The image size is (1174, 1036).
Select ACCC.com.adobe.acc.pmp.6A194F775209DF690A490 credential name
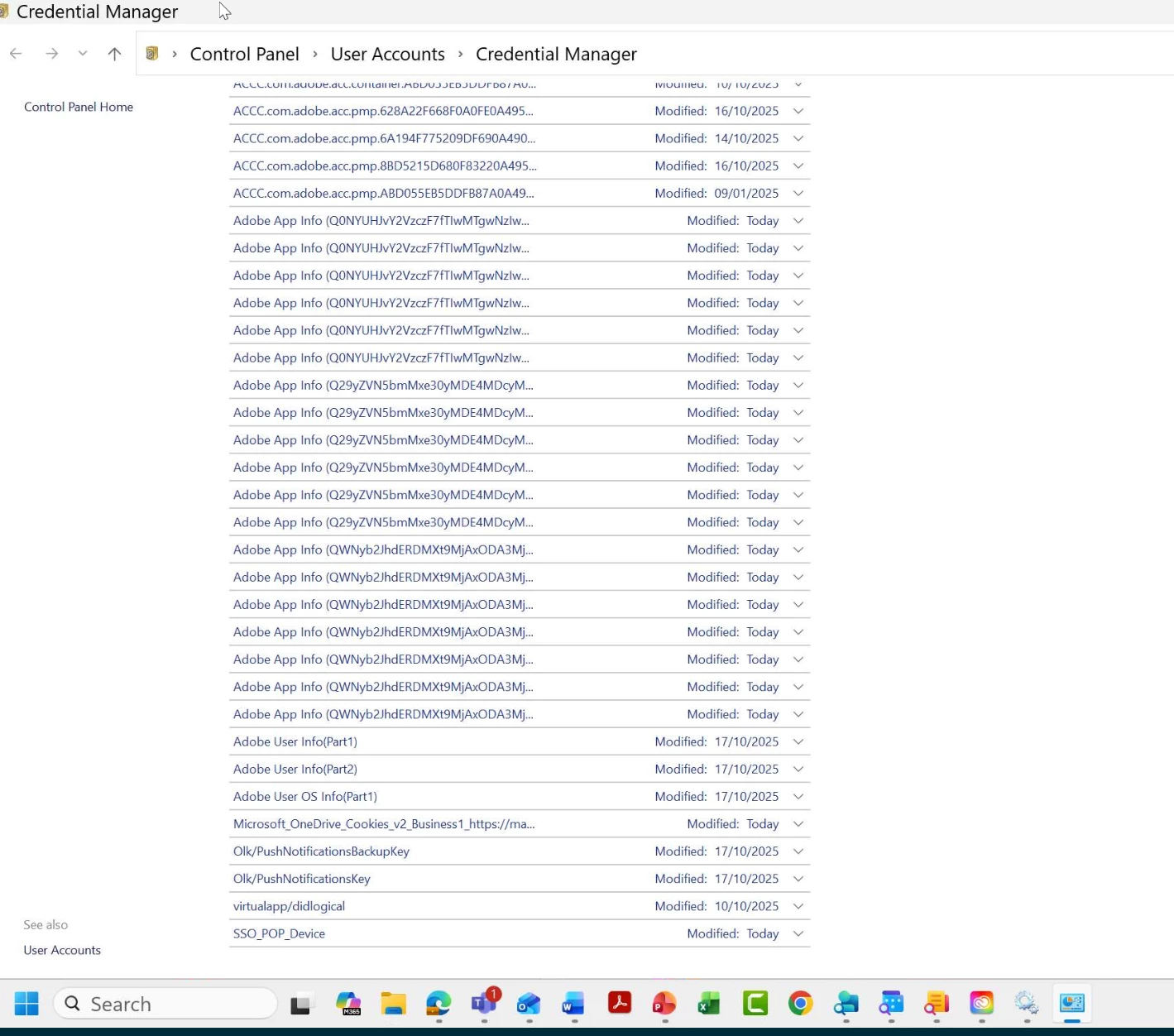[384, 138]
